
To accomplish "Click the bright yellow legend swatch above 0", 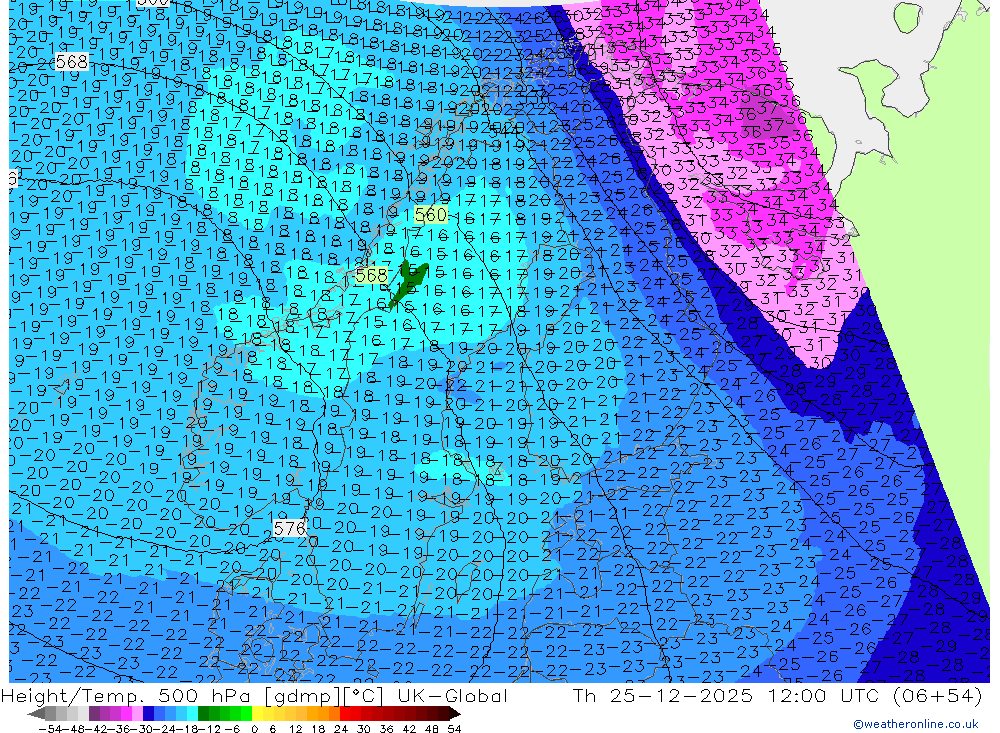I will coord(257,714).
